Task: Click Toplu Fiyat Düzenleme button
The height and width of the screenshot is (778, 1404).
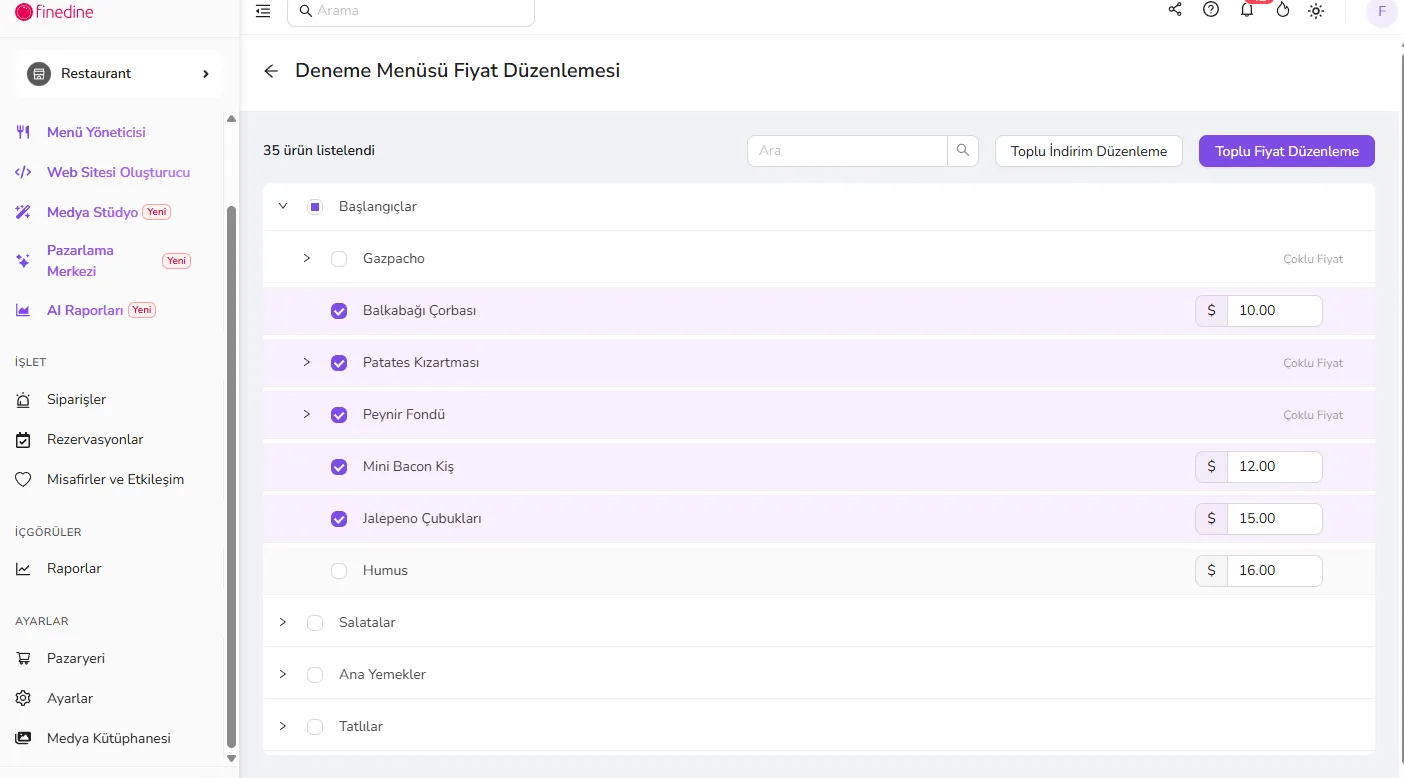Action: point(1287,151)
